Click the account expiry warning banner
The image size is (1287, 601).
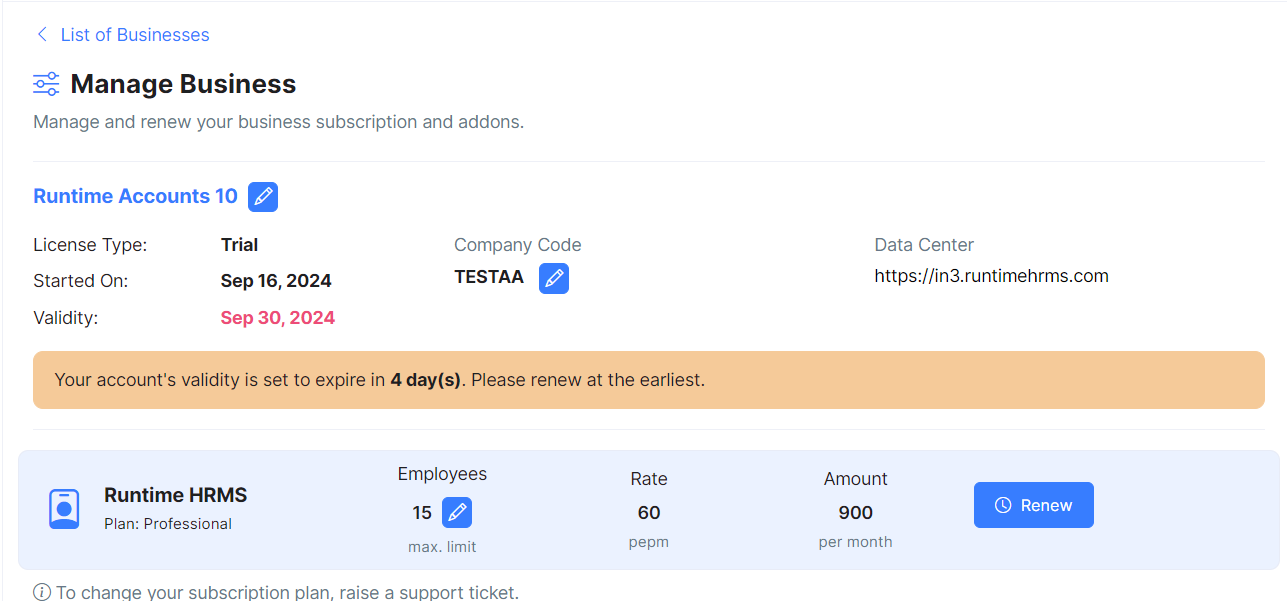click(x=648, y=380)
